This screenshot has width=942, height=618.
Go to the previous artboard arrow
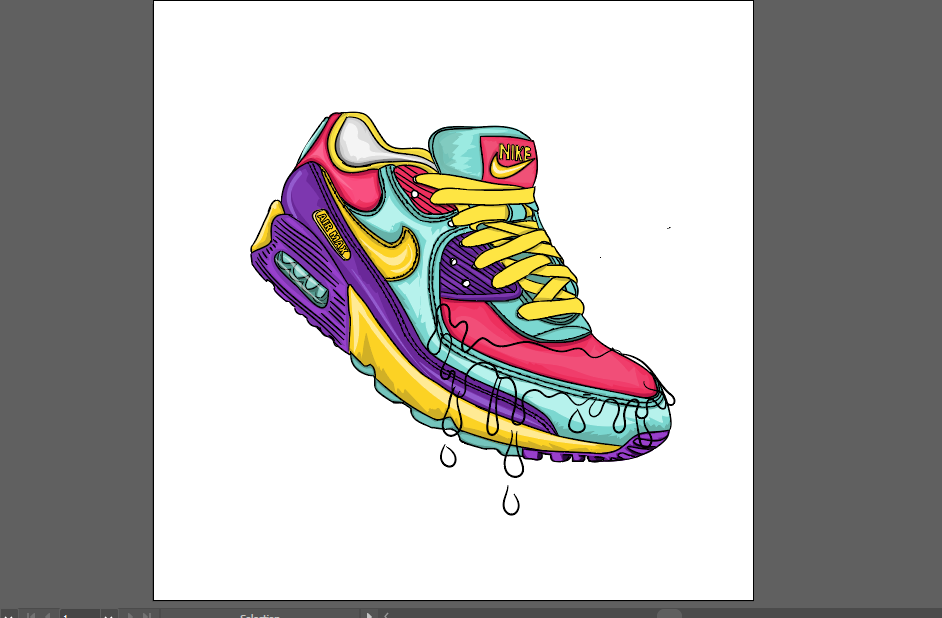pyautogui.click(x=47, y=614)
